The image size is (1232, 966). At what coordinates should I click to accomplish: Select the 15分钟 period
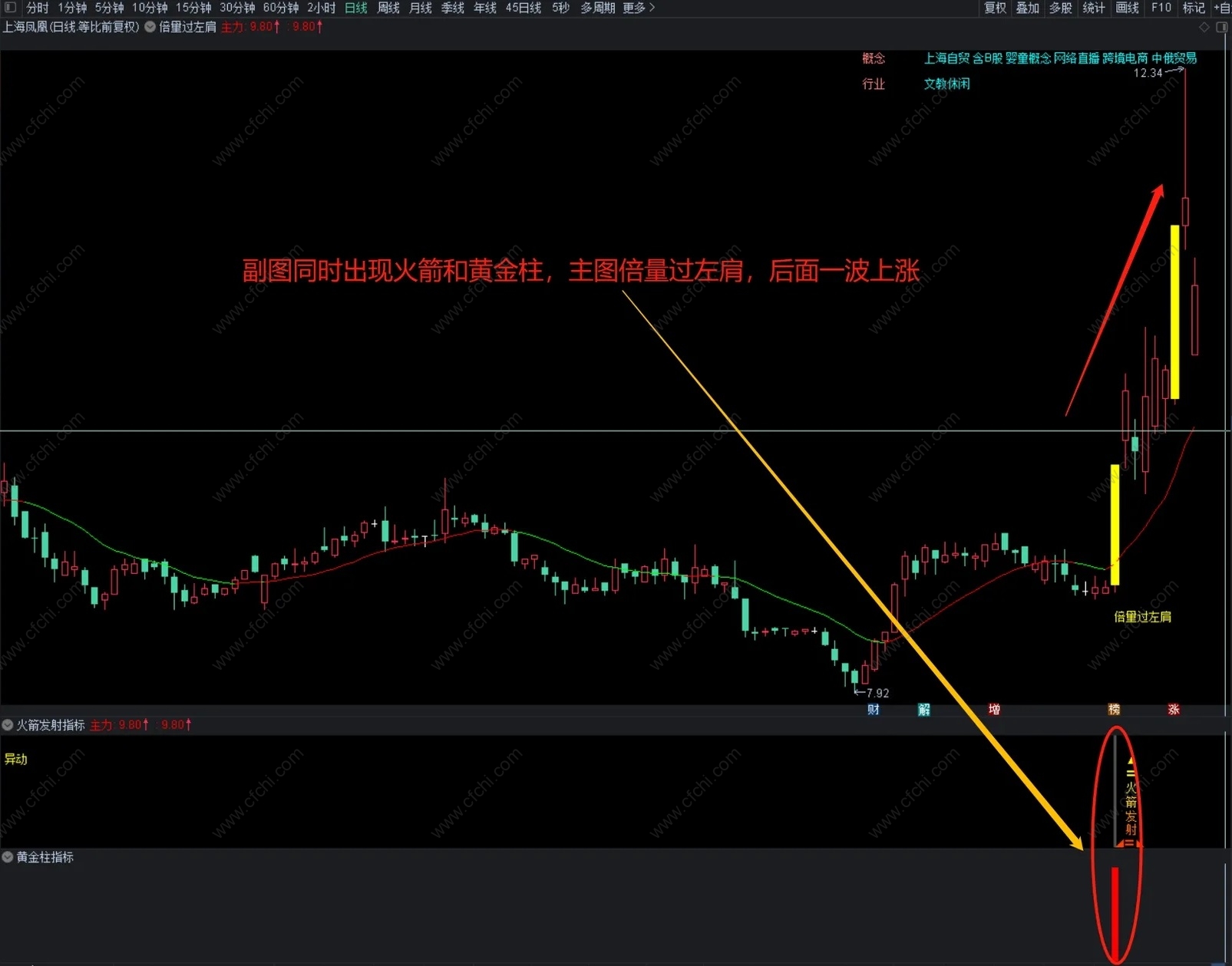(193, 8)
